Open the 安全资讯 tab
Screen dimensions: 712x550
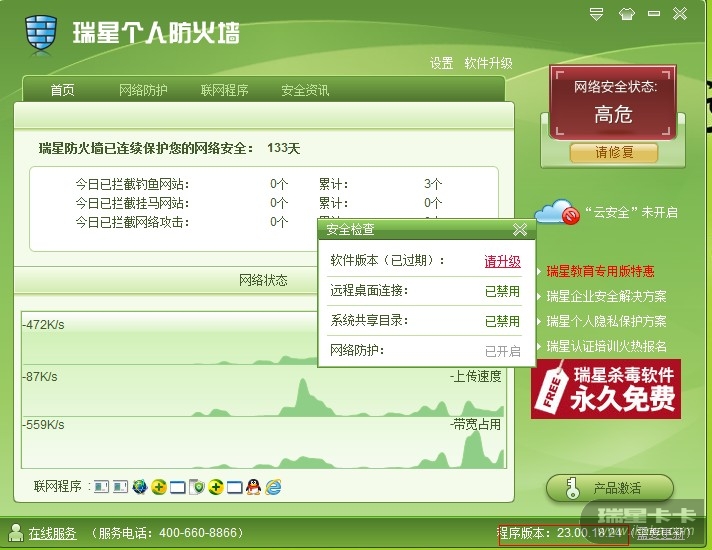coord(305,90)
